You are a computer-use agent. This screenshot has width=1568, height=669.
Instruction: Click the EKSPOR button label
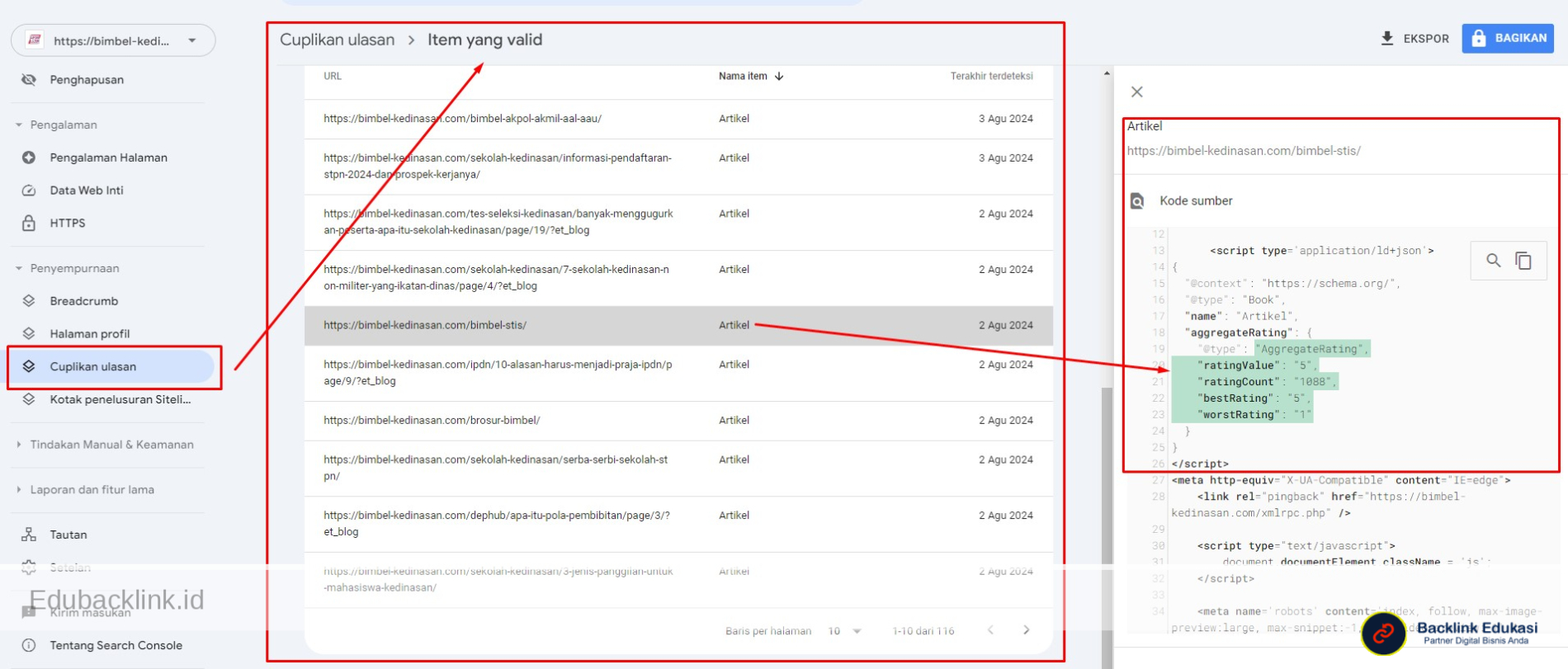tap(1426, 39)
